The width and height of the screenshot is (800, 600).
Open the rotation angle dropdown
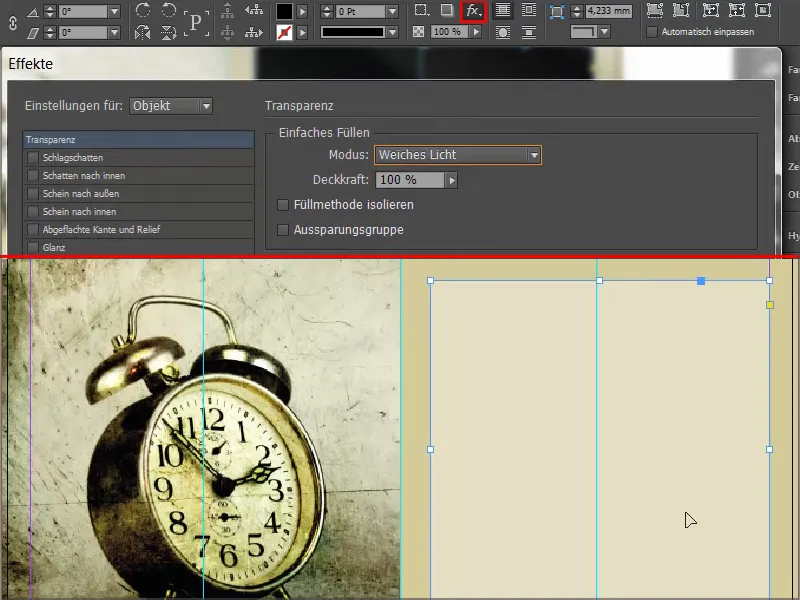(114, 11)
